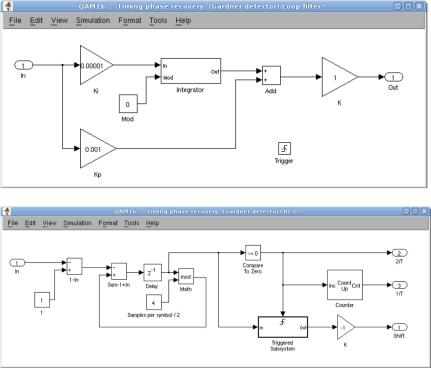Click the Mod constant block
Viewport: 431px width, 368px height.
point(128,104)
